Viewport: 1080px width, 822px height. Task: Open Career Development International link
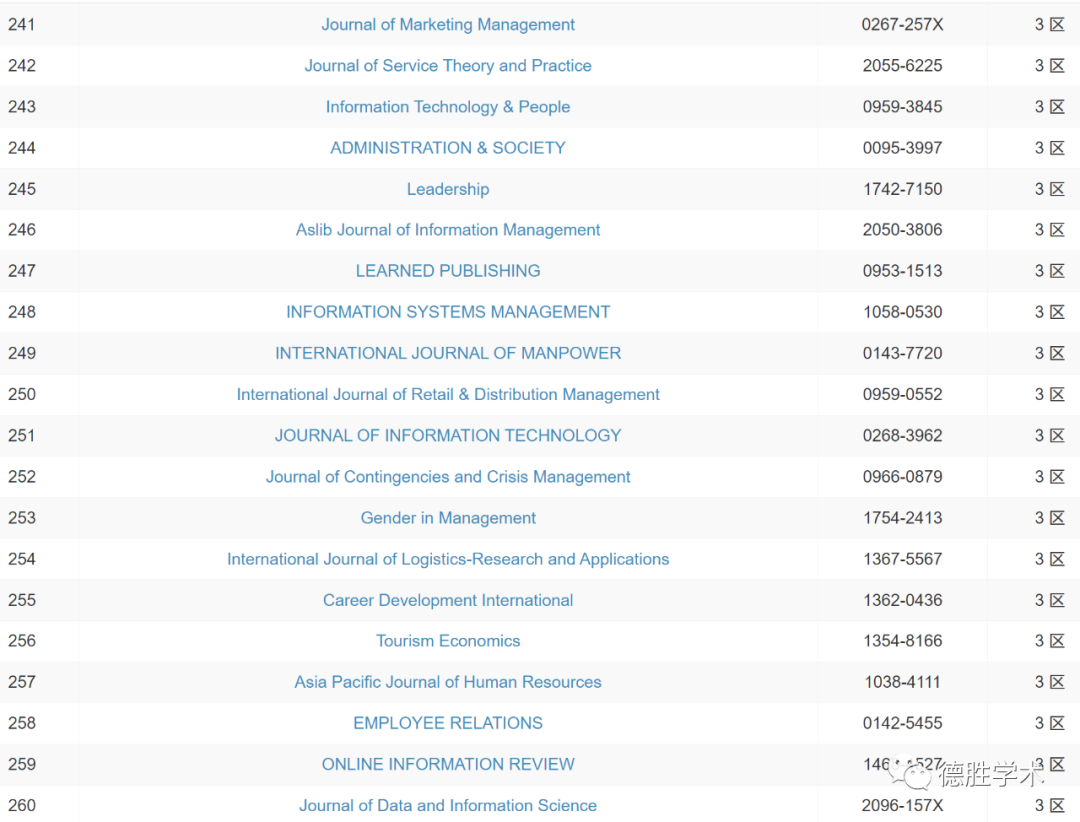tap(448, 600)
